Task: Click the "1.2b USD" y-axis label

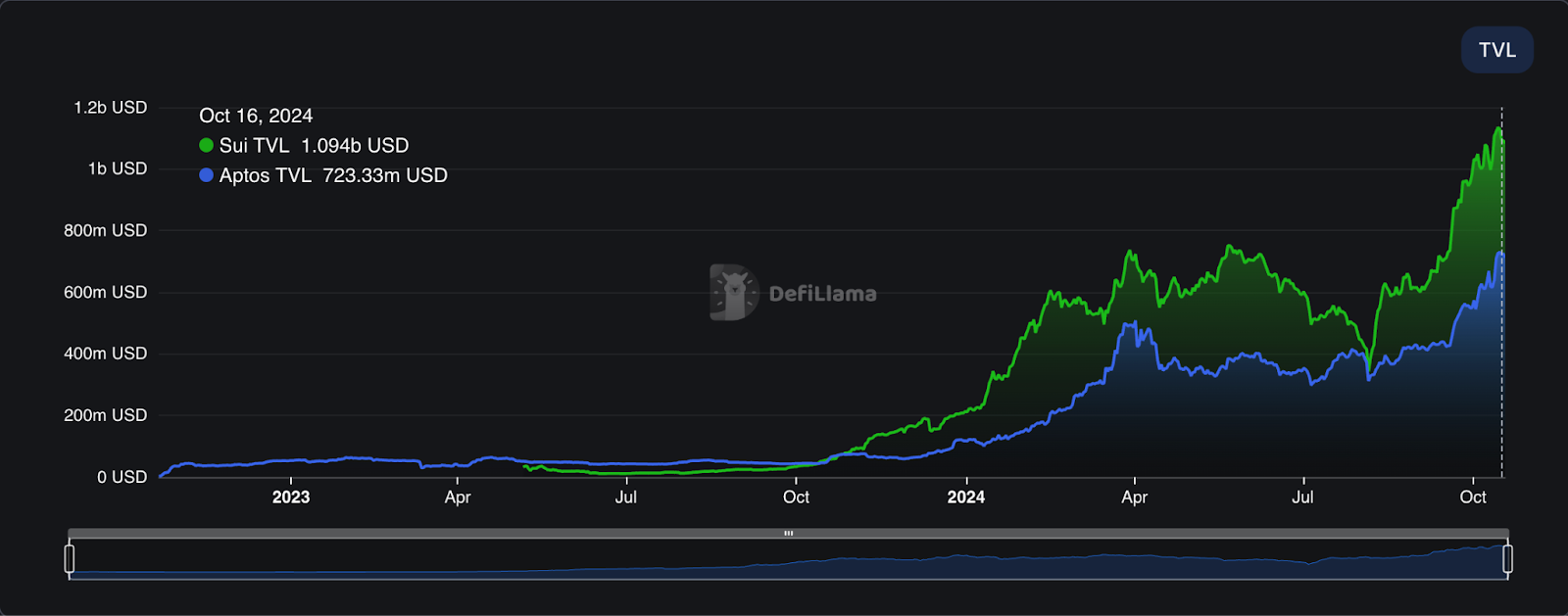Action: click(x=111, y=108)
